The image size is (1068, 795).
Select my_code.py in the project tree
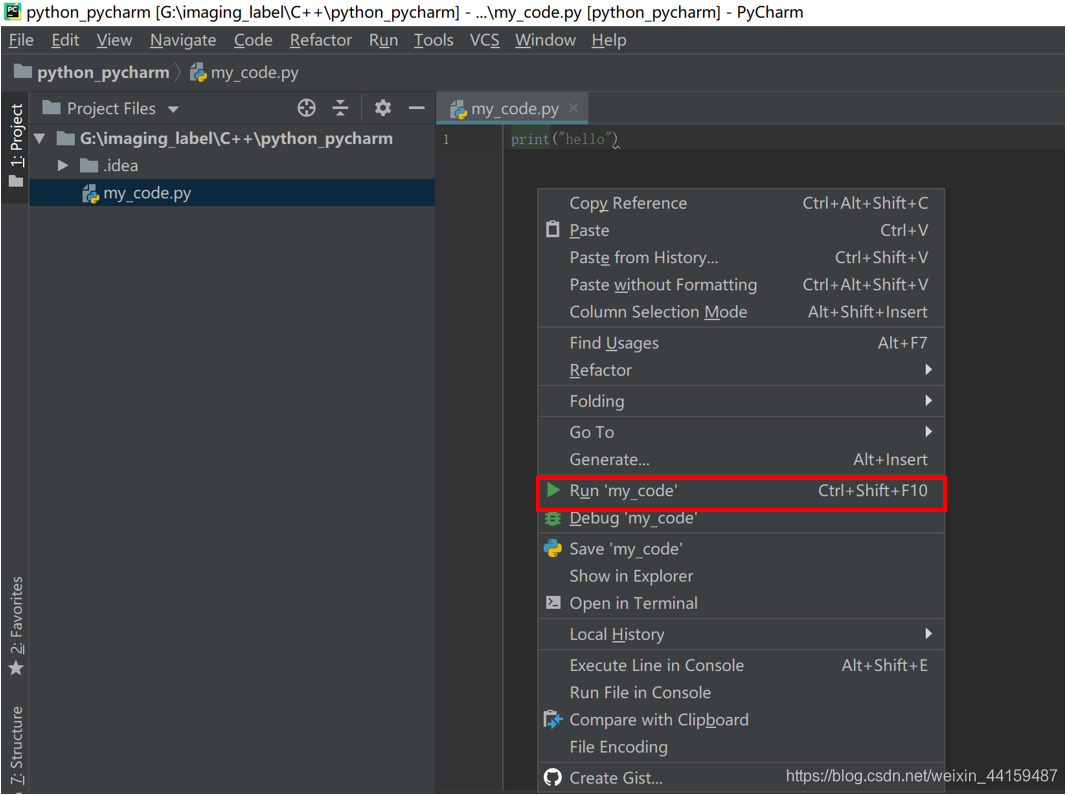click(x=232, y=193)
